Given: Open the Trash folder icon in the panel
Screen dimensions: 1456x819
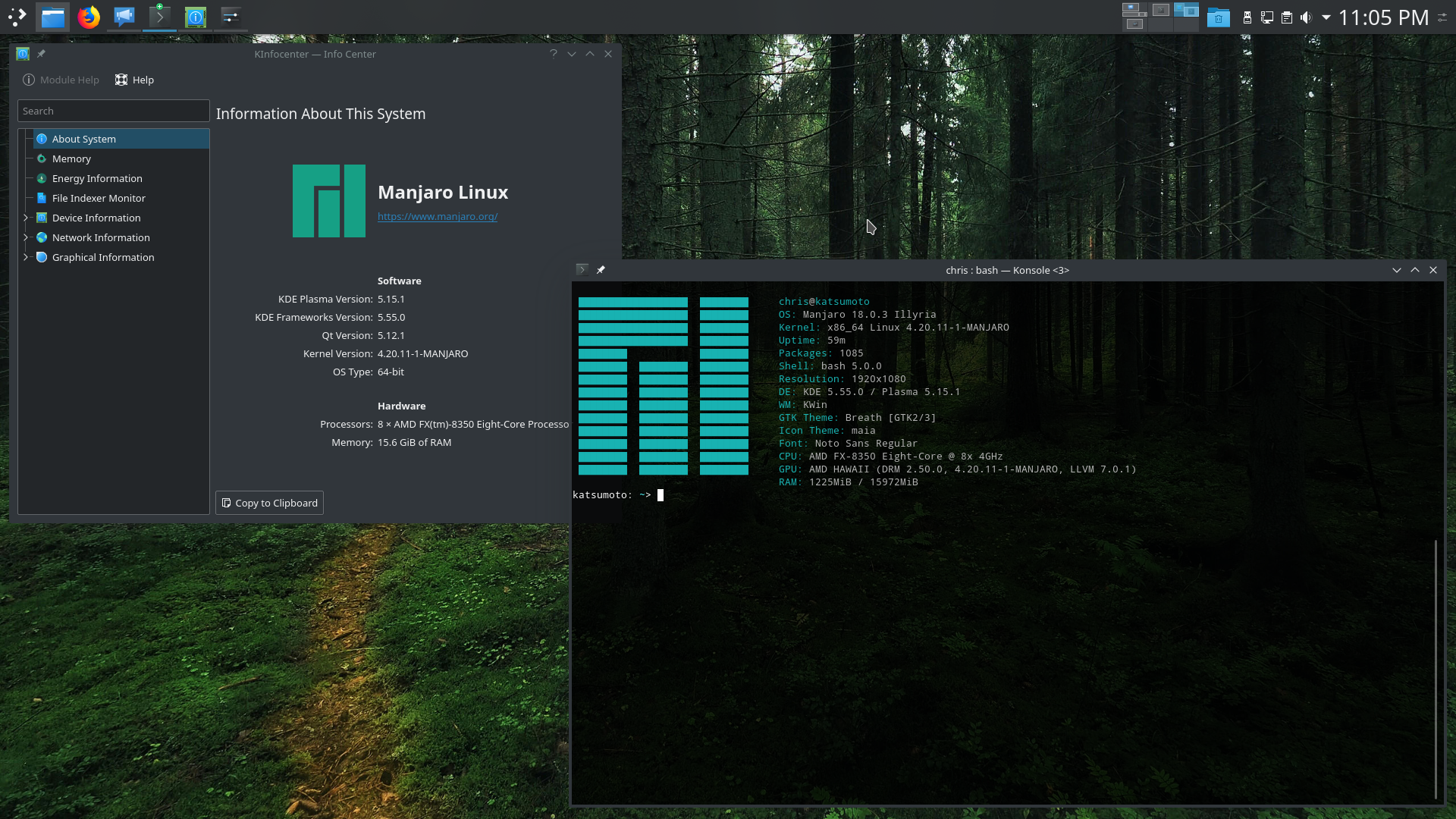Looking at the screenshot, I should pyautogui.click(x=1218, y=17).
